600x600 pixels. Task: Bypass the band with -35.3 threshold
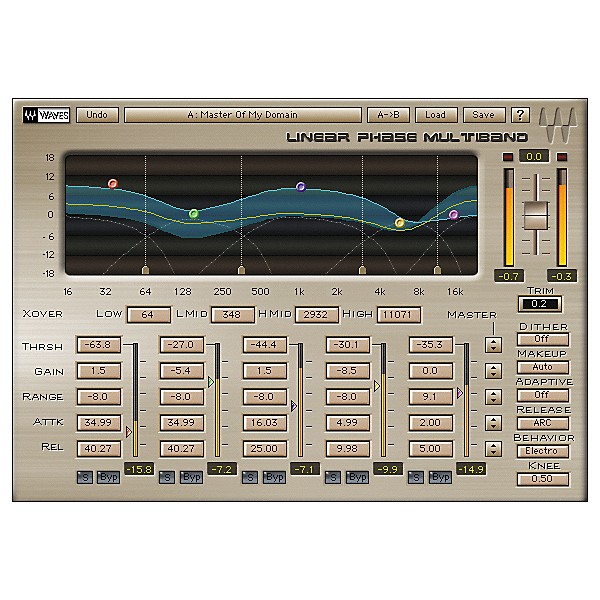[440, 478]
